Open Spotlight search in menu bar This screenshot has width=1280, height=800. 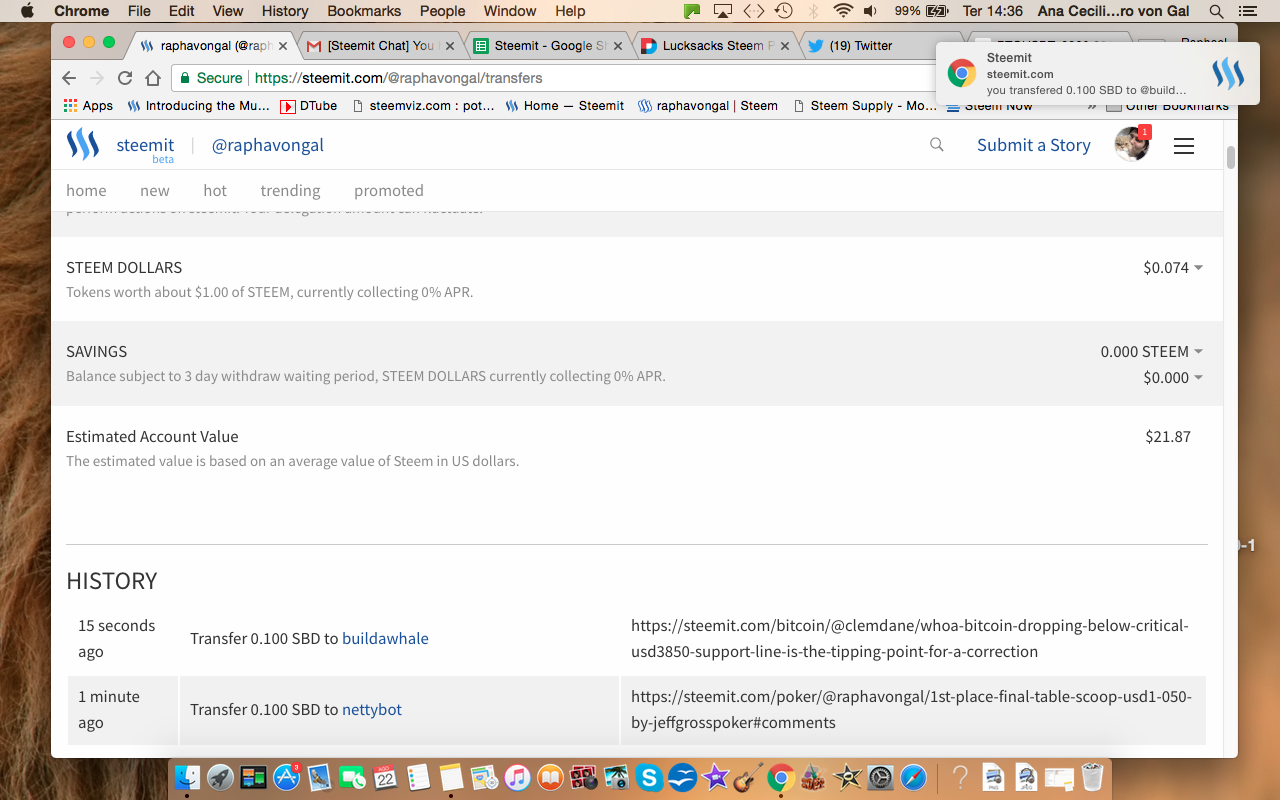(x=1216, y=11)
